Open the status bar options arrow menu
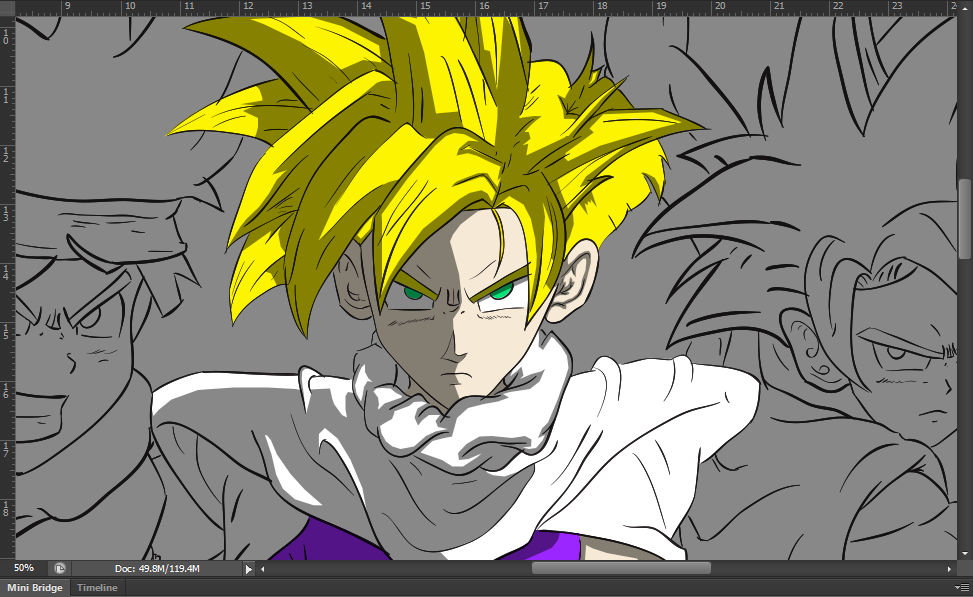 (247, 568)
